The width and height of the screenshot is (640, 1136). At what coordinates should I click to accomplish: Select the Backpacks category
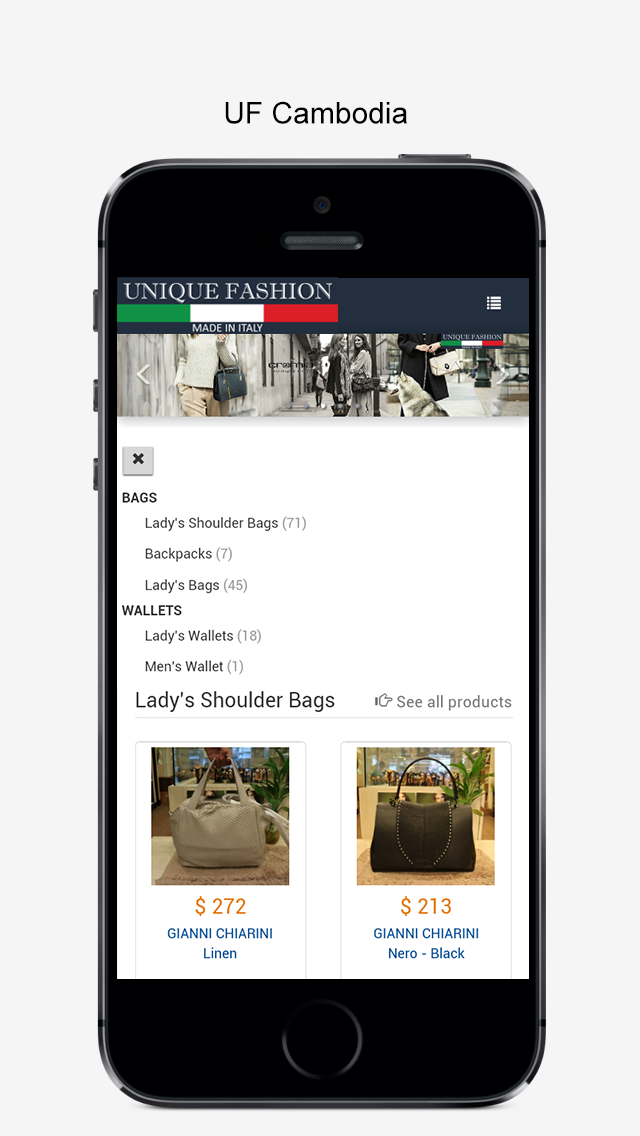click(x=188, y=554)
